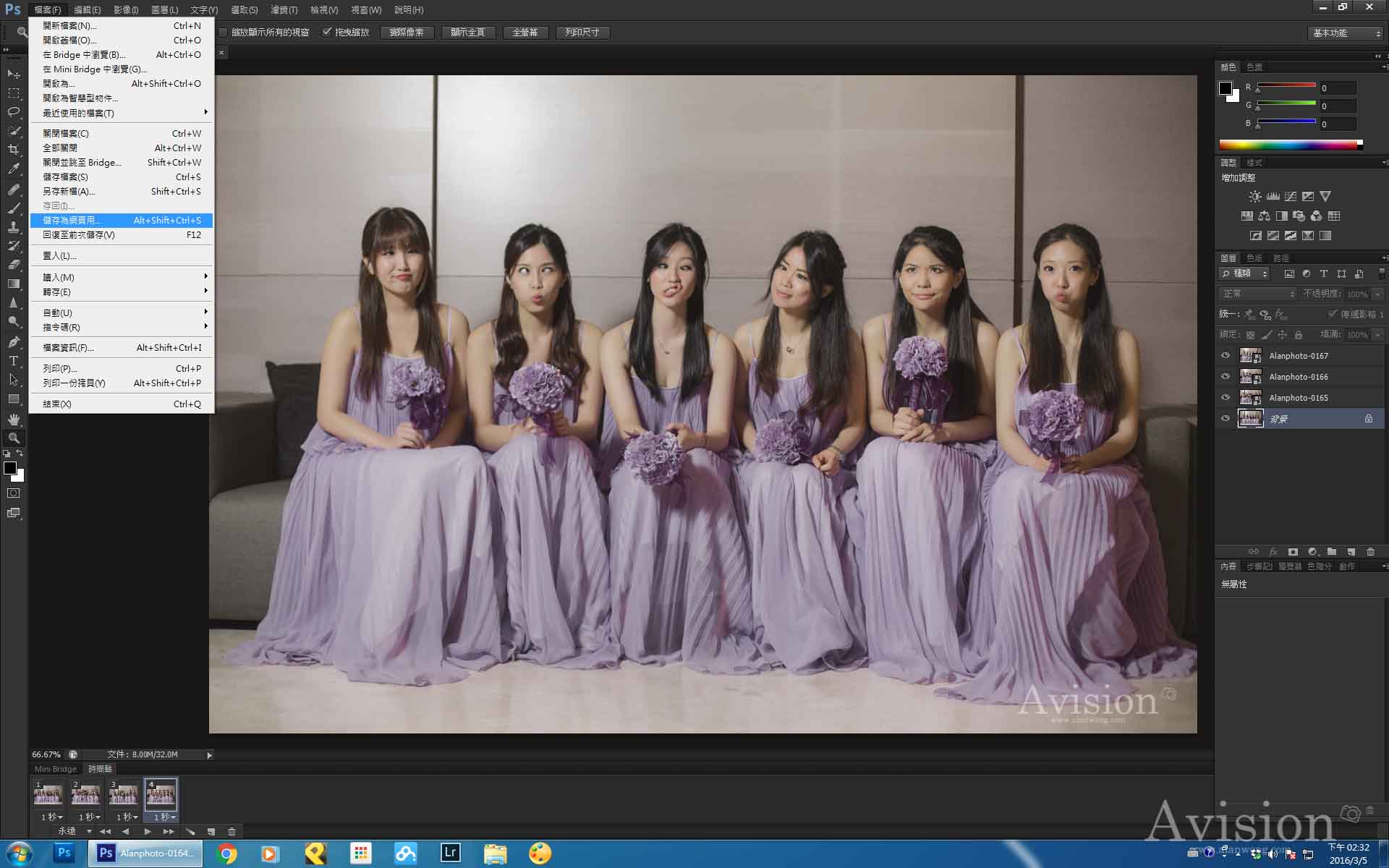Click the lock all icon in Layers panel
This screenshot has height=868, width=1389.
pyautogui.click(x=1299, y=335)
